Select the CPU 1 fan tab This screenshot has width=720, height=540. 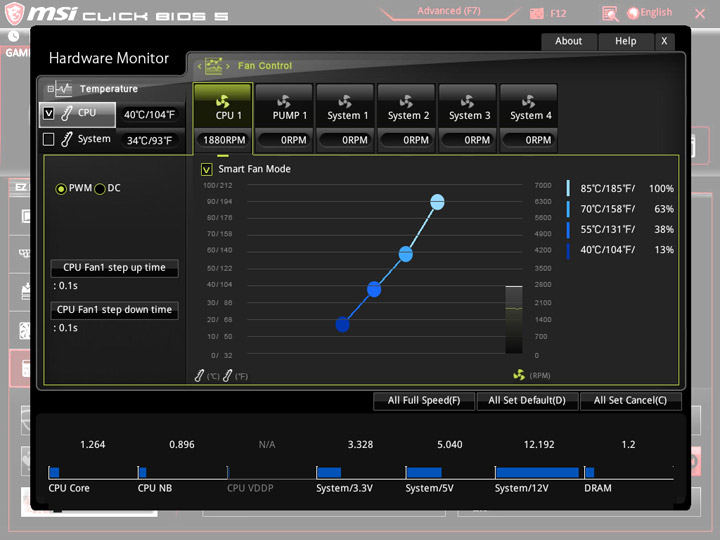coord(223,106)
